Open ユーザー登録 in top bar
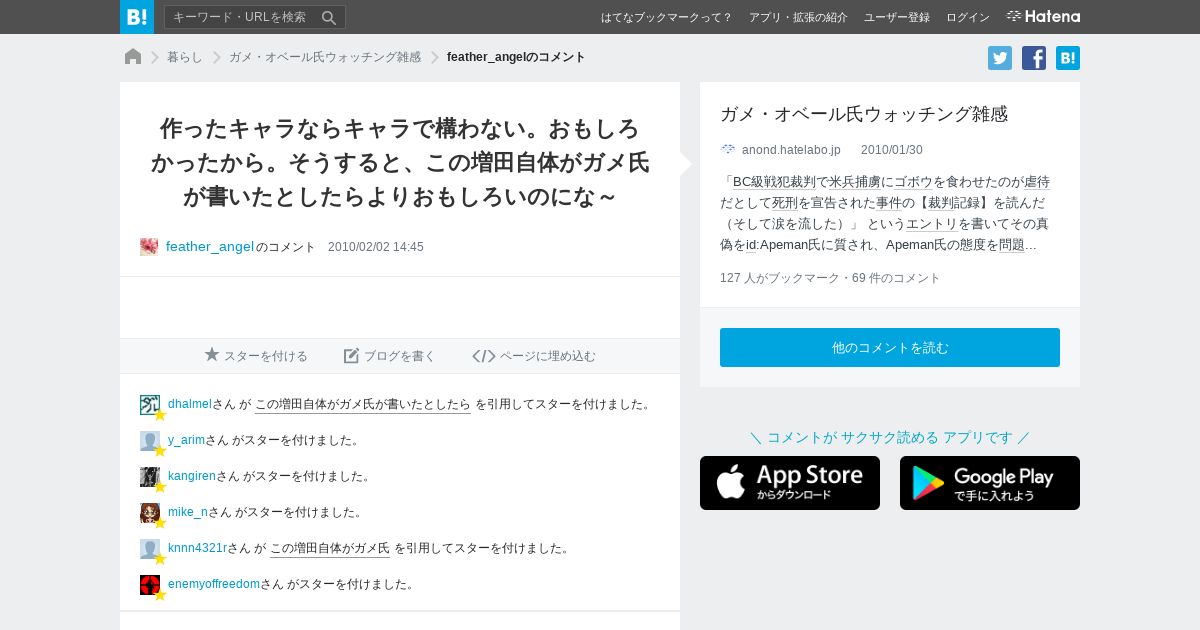Screen dimensions: 1200x630 point(897,17)
